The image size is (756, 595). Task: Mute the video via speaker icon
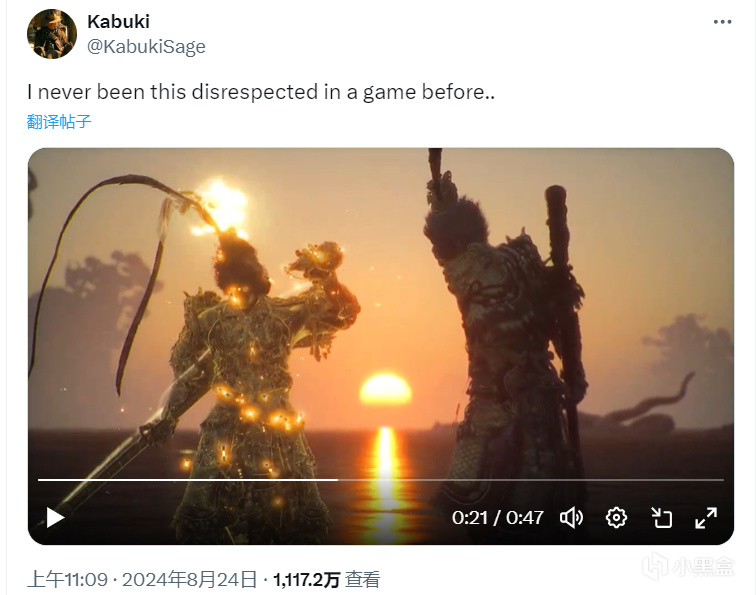pos(571,518)
